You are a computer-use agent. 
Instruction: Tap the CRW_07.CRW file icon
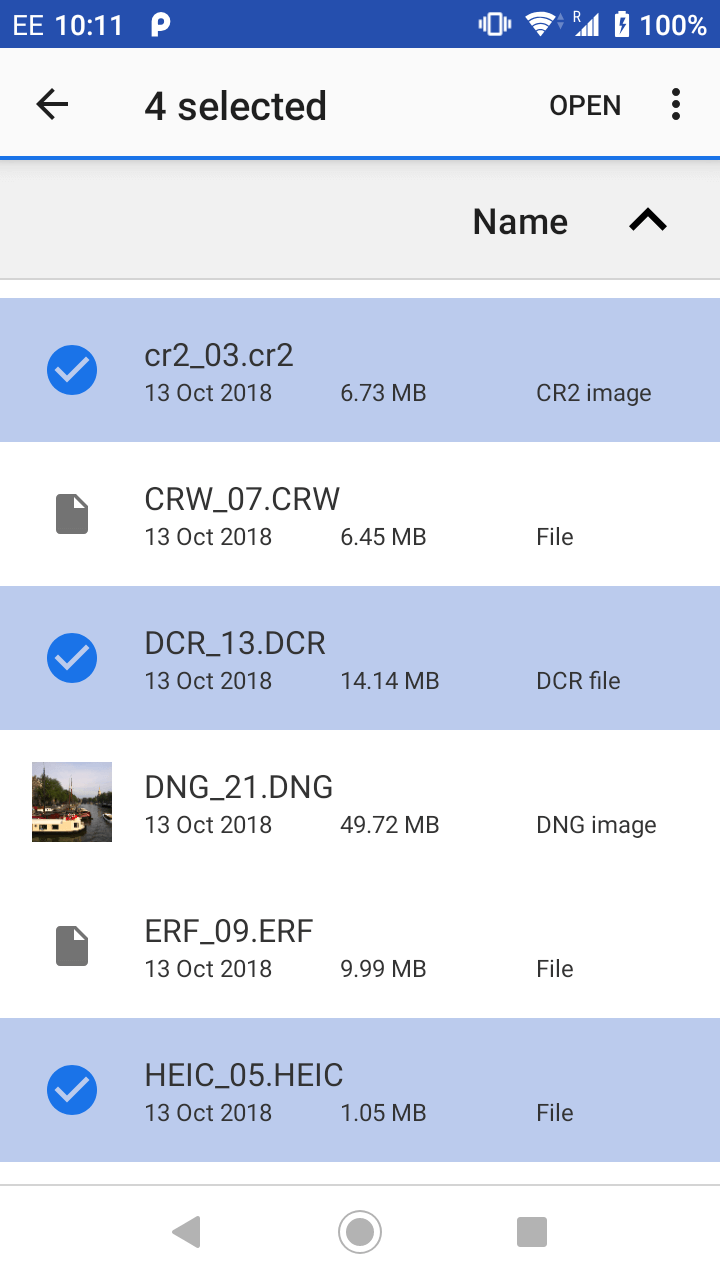click(72, 514)
